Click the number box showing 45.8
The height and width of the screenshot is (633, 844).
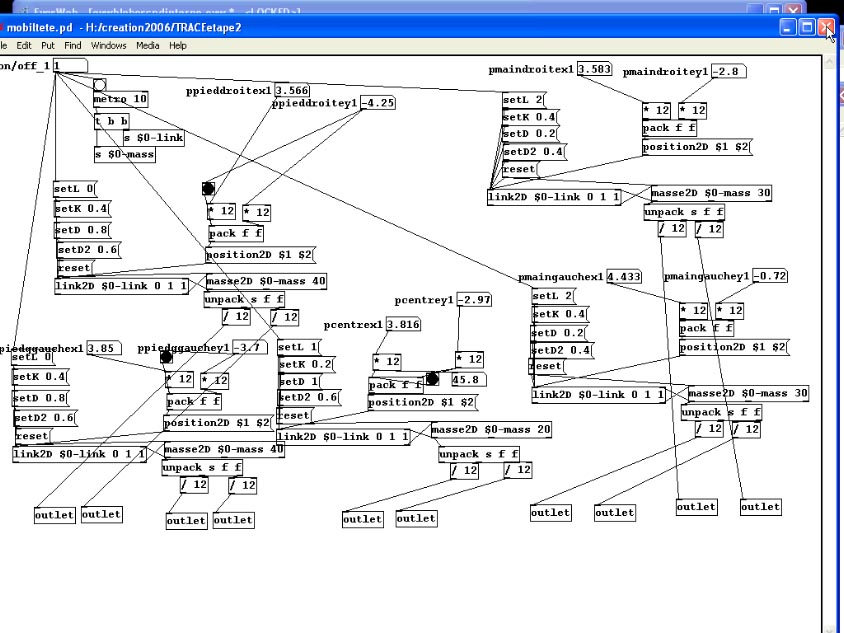469,379
